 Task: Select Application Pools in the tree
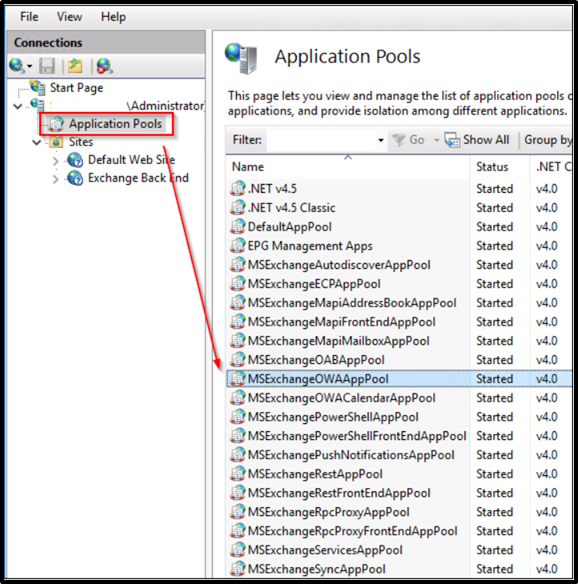pos(115,124)
